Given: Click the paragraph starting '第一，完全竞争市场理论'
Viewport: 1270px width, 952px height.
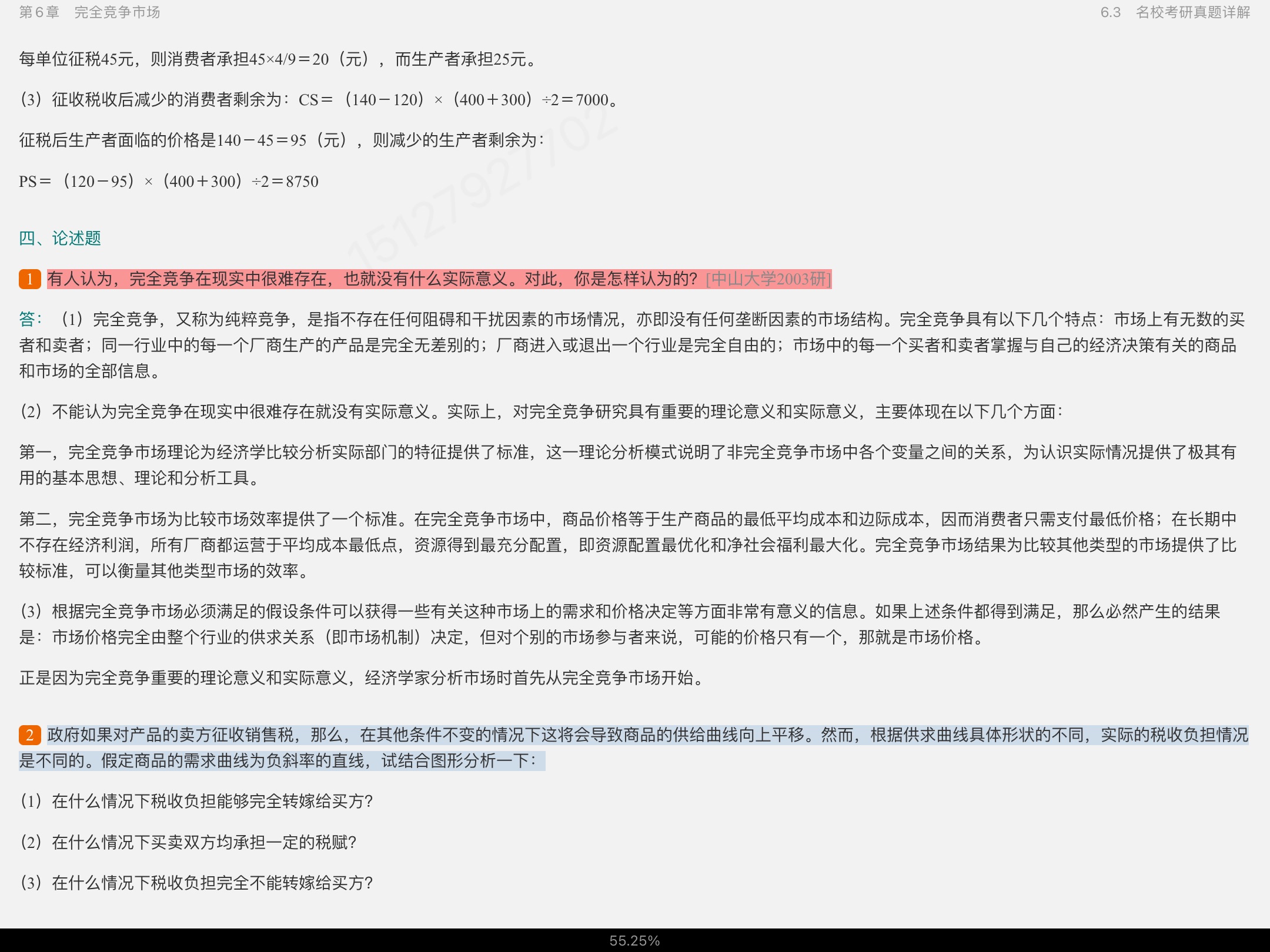Looking at the screenshot, I should [x=628, y=465].
